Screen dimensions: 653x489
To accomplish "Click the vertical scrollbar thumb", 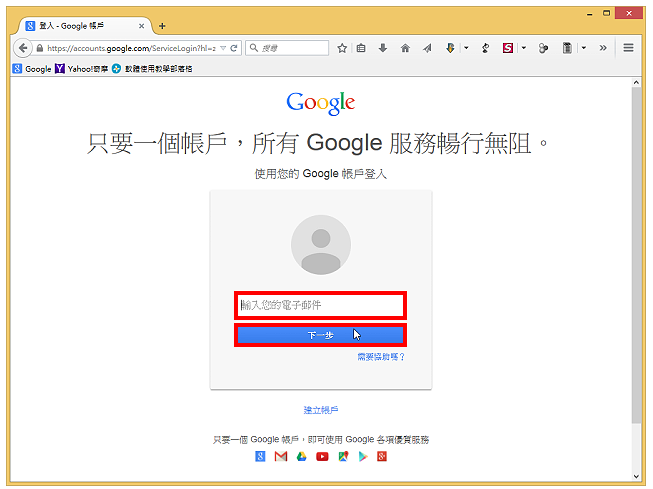I will point(636,255).
